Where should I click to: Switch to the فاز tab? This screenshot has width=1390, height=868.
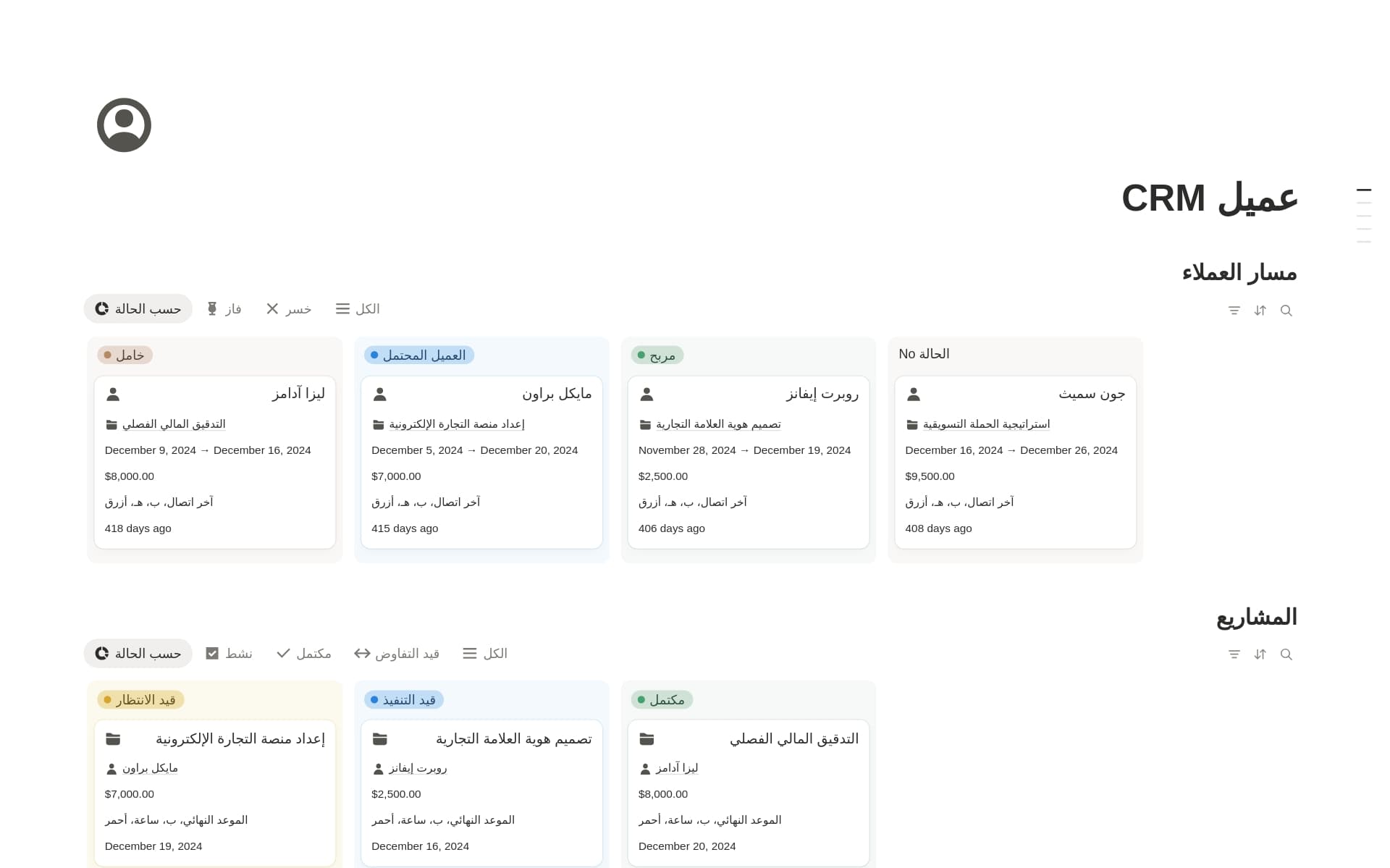point(224,309)
